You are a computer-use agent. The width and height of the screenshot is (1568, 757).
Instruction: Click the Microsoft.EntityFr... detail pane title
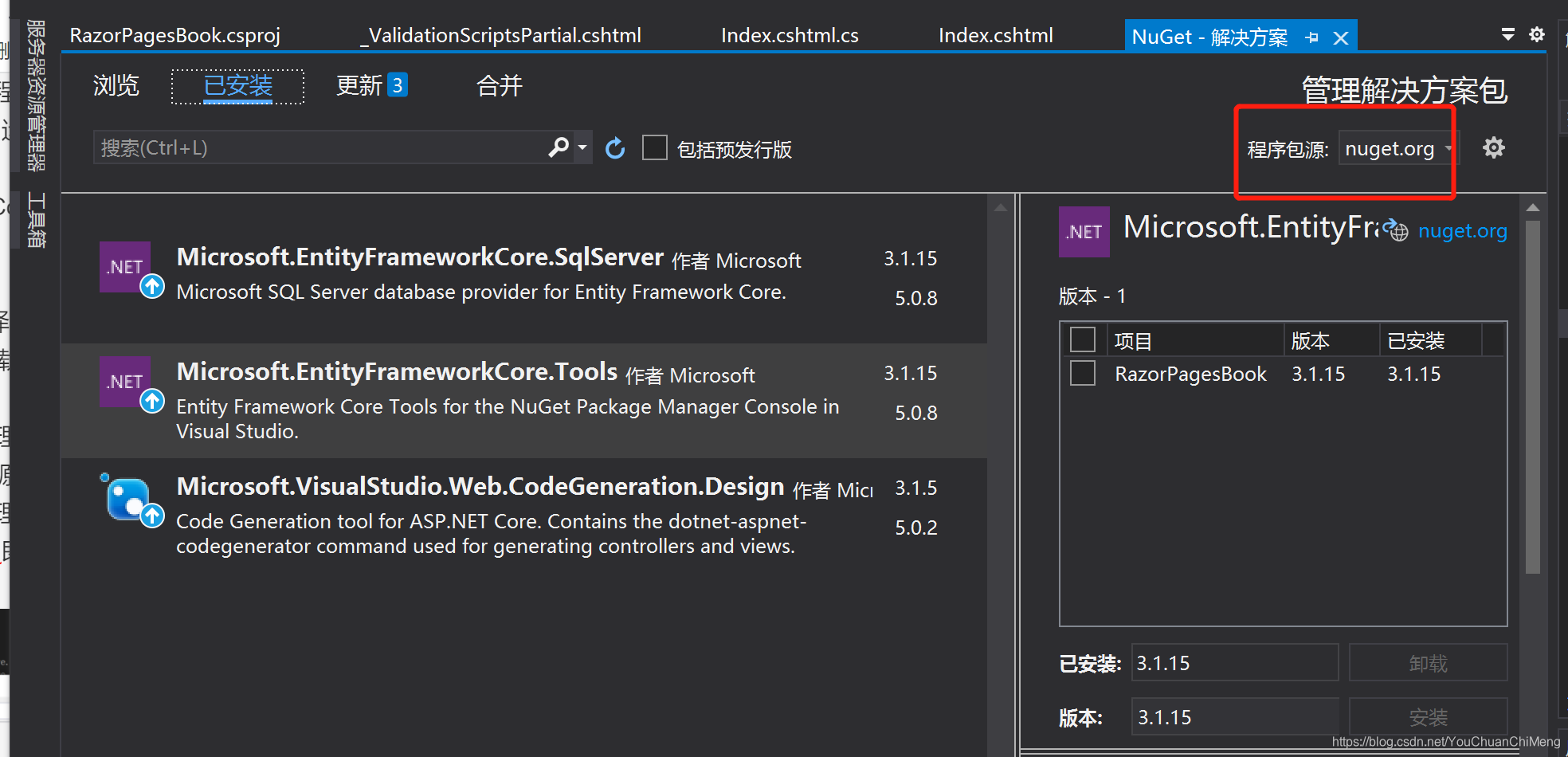(x=1249, y=227)
